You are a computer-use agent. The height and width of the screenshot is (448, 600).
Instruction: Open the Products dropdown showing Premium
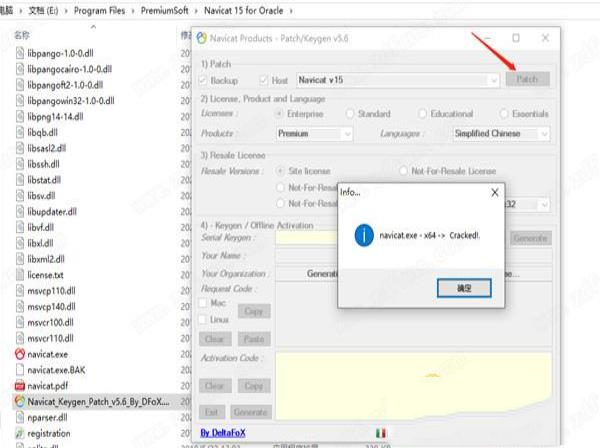(314, 134)
